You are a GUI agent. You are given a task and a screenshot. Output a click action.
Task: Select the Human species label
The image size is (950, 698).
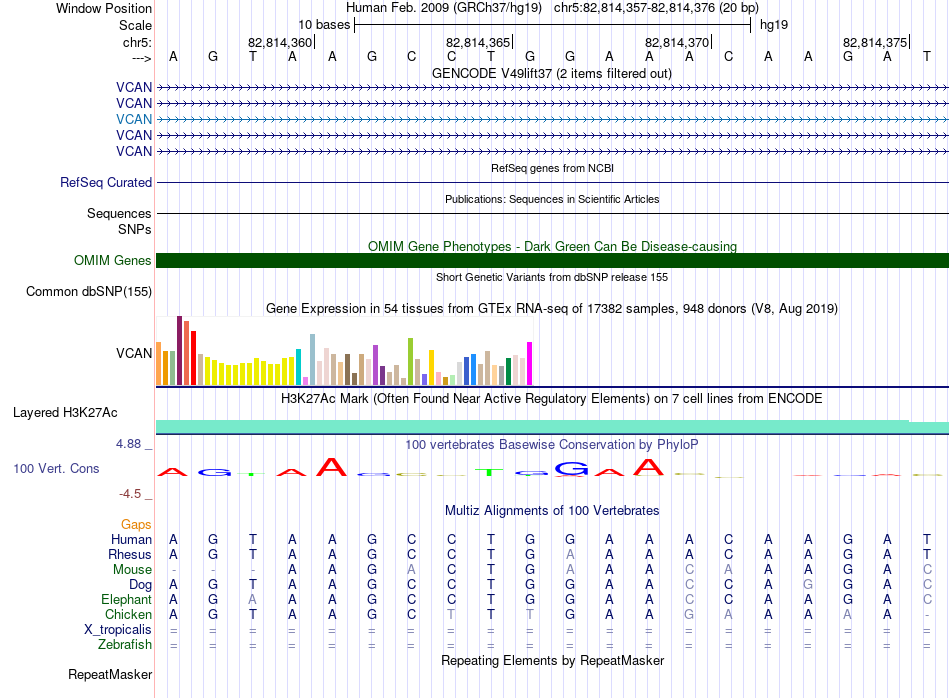coord(131,539)
